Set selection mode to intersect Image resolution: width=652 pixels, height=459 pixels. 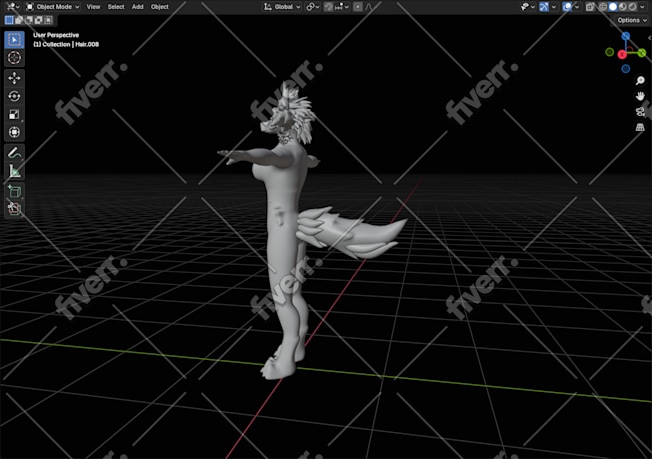[49, 20]
